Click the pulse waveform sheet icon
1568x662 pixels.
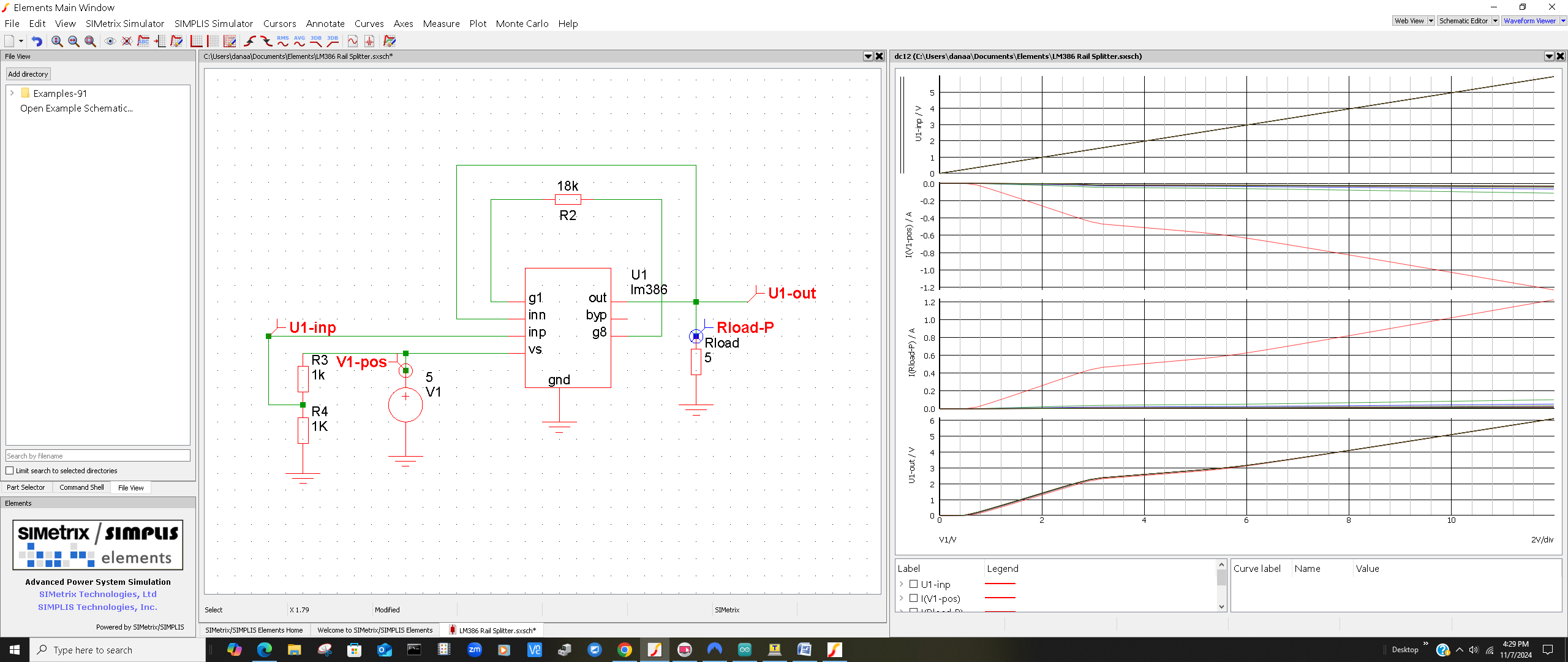coord(369,41)
